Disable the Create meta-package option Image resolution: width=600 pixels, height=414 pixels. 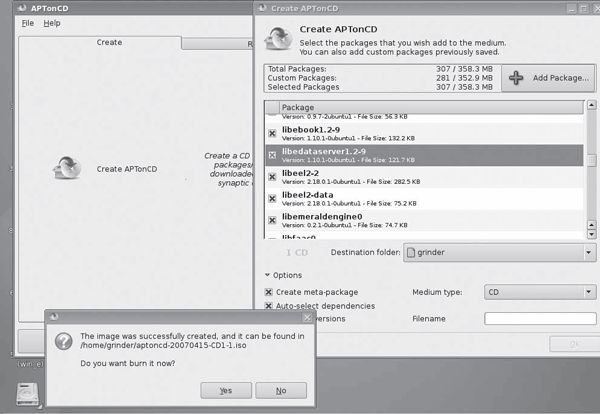[x=269, y=292]
